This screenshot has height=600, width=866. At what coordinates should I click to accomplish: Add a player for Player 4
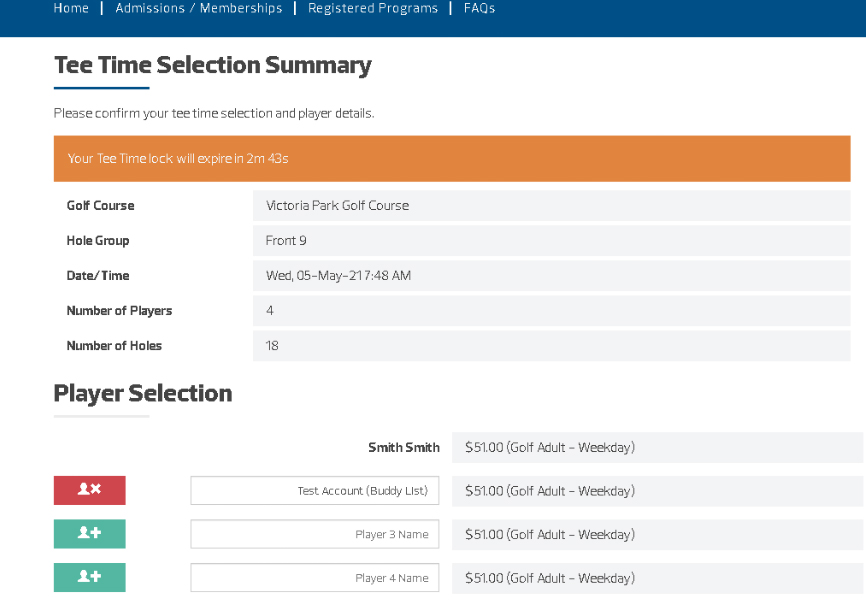89,577
